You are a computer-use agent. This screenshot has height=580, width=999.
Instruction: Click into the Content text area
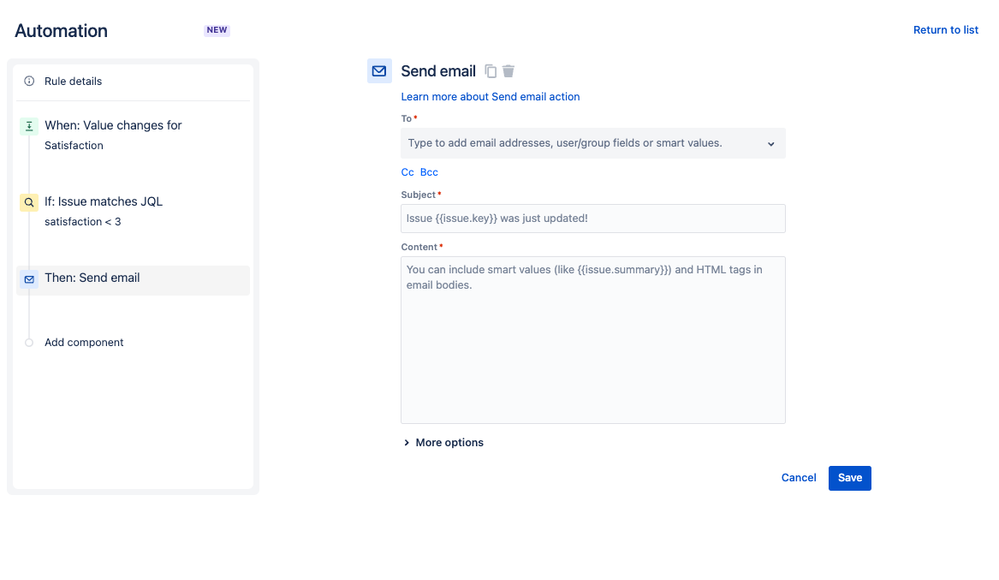point(593,340)
